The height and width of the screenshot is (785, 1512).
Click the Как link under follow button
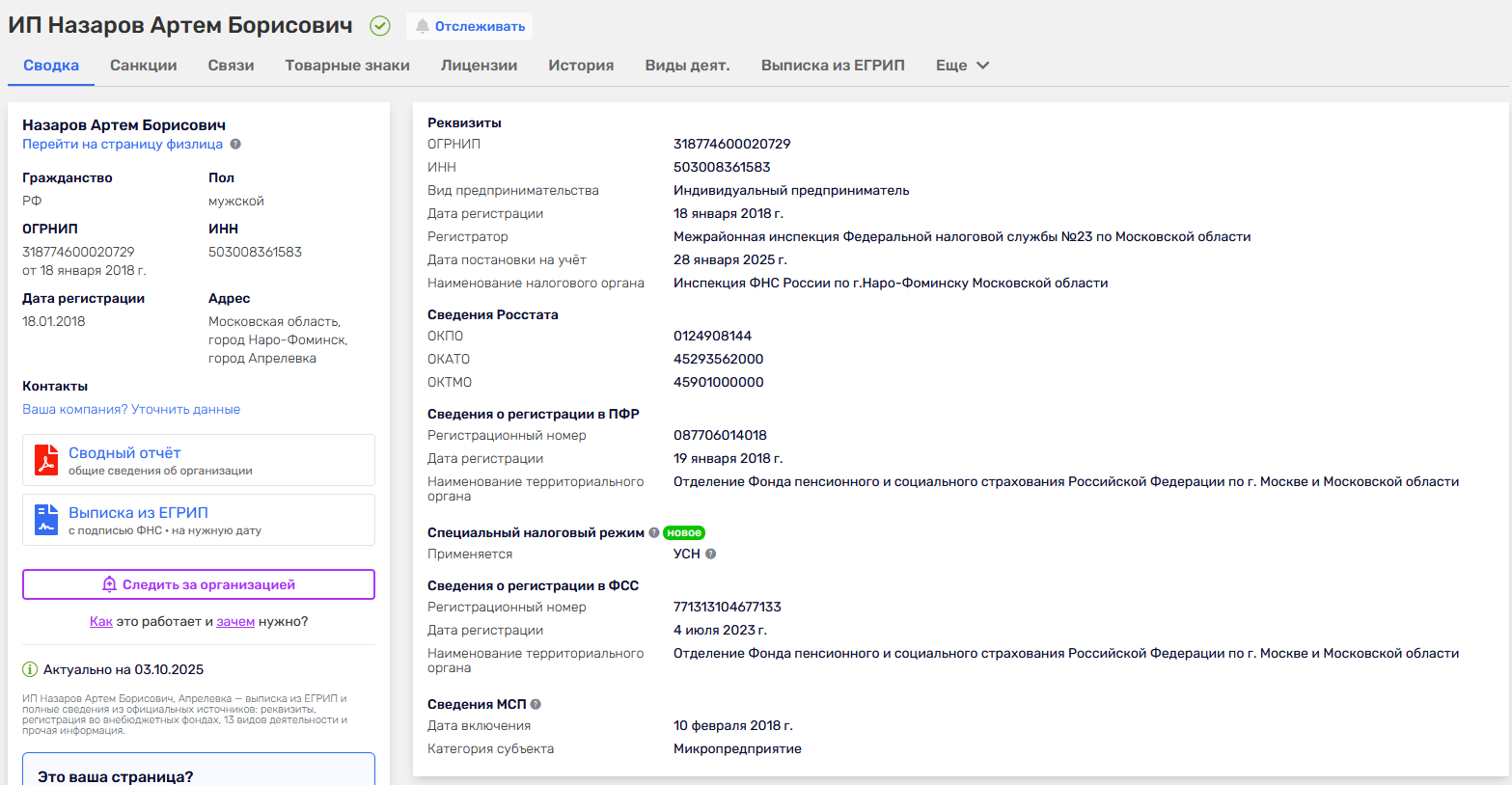(101, 622)
